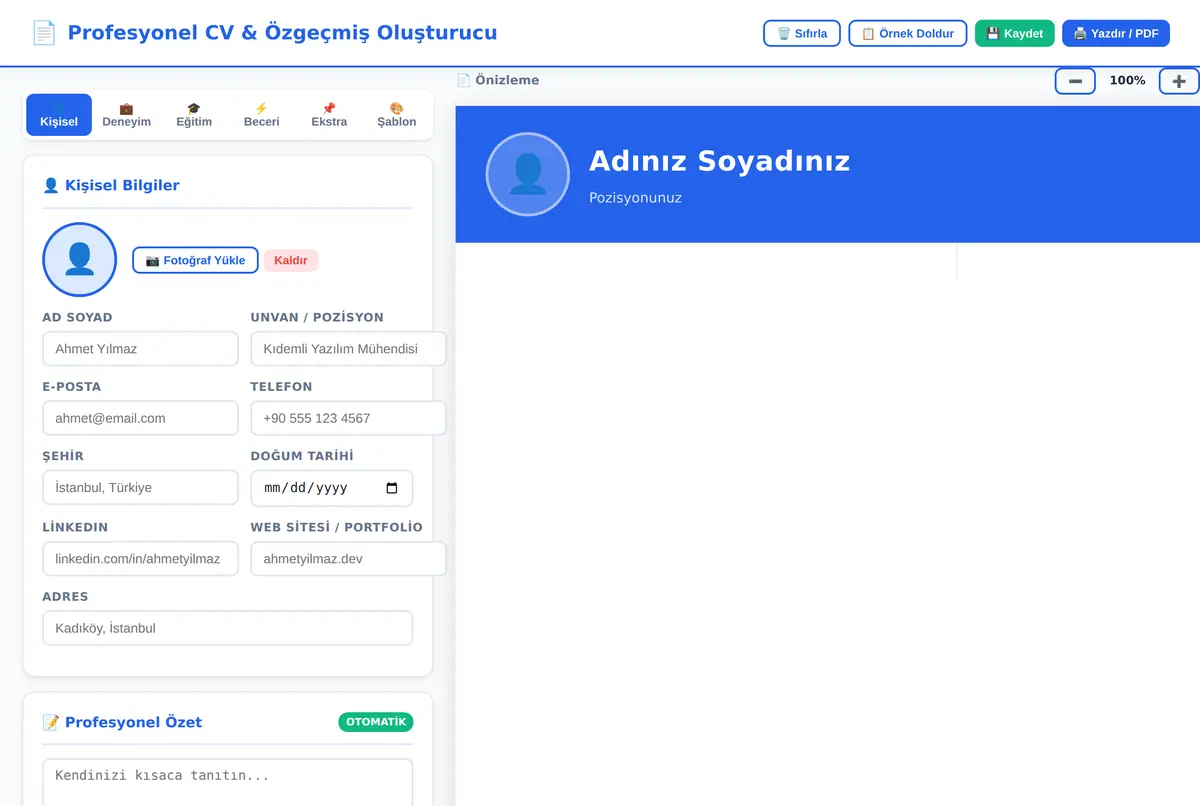This screenshot has width=1200, height=806.
Task: Open the Kişisel tab
Action: click(x=59, y=115)
